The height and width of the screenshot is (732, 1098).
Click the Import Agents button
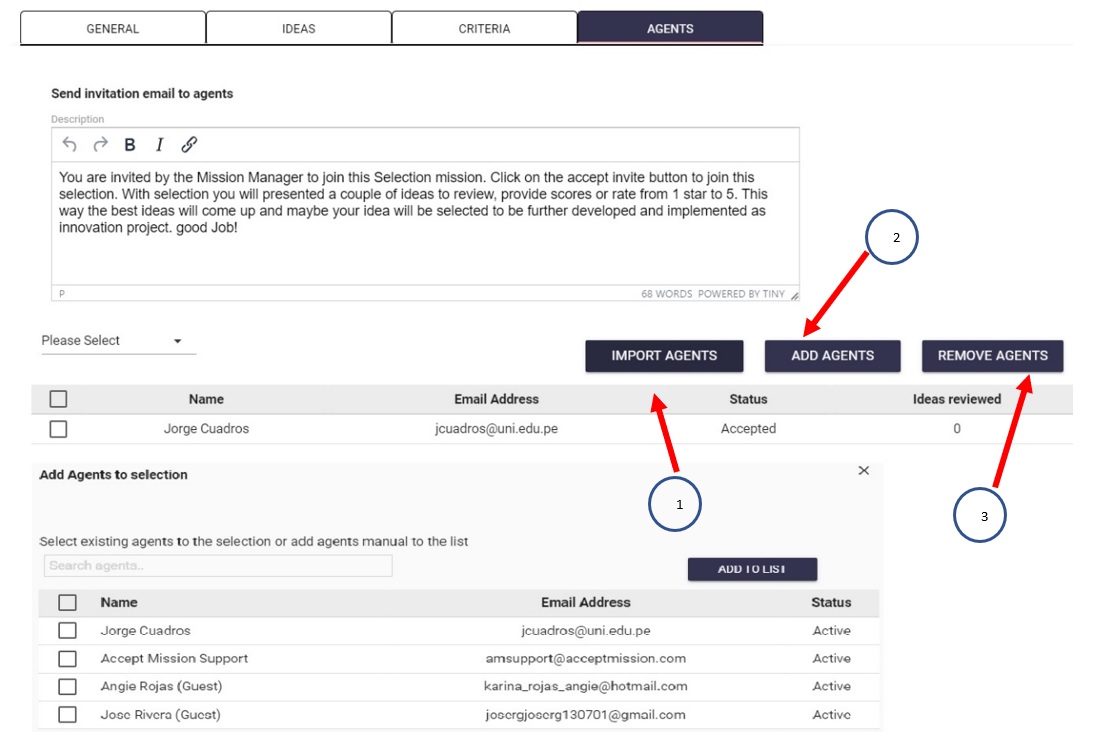pos(664,356)
